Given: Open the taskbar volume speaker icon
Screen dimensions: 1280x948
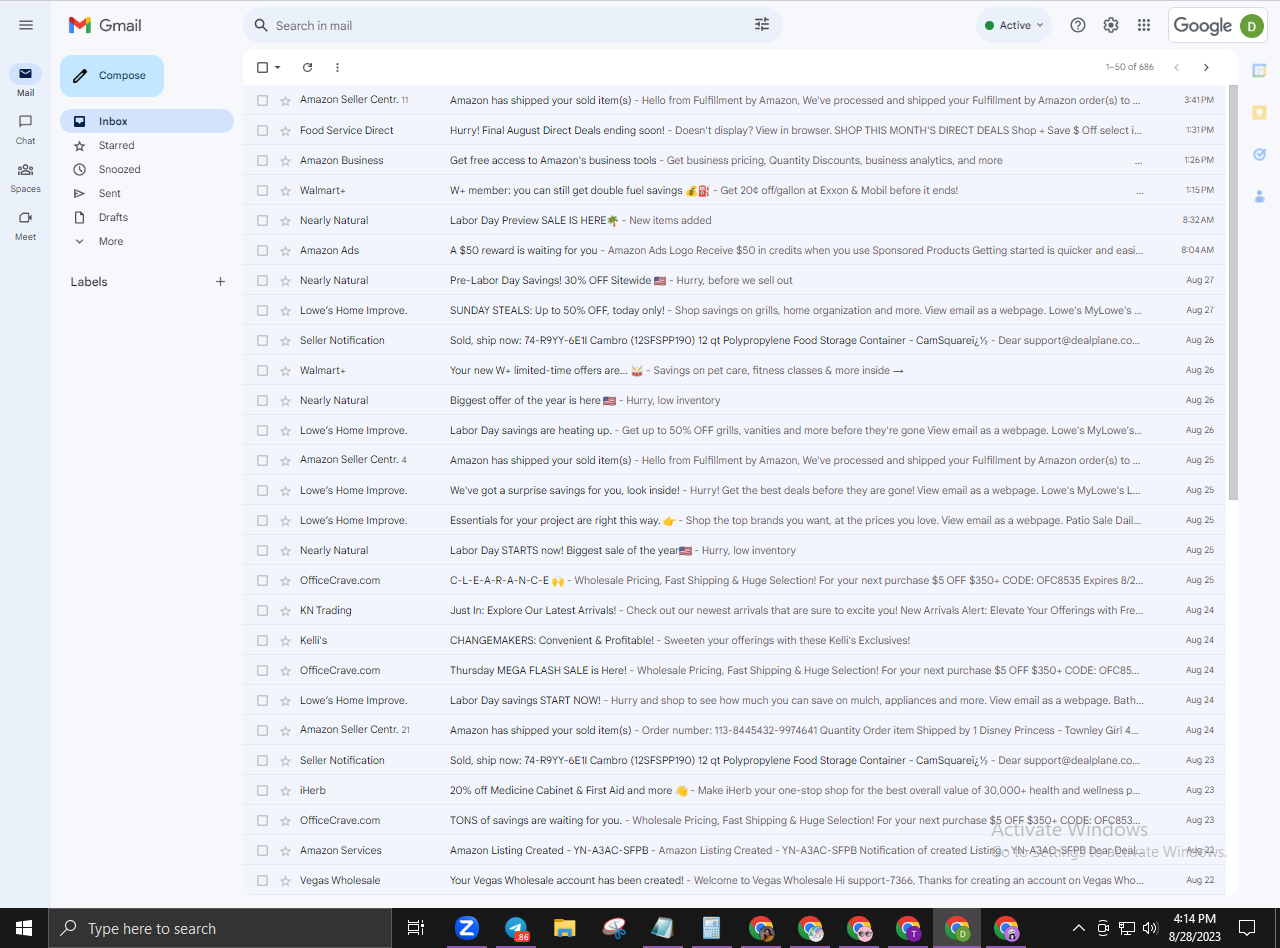Looking at the screenshot, I should coord(1150,928).
